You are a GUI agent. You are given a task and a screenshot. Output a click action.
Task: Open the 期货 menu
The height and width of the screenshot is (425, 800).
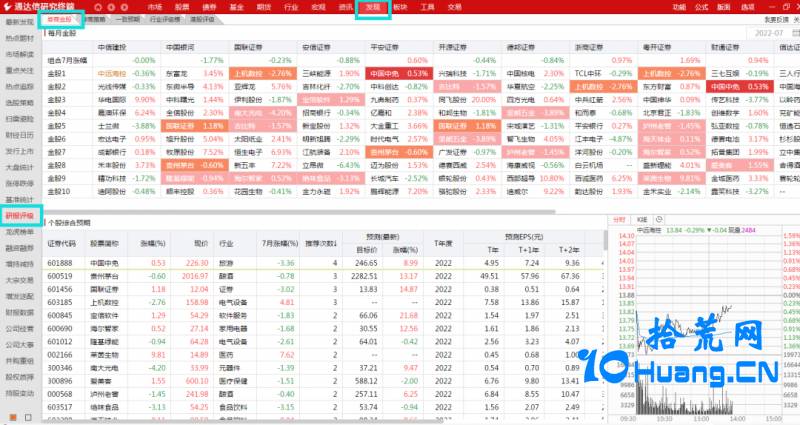coord(264,7)
